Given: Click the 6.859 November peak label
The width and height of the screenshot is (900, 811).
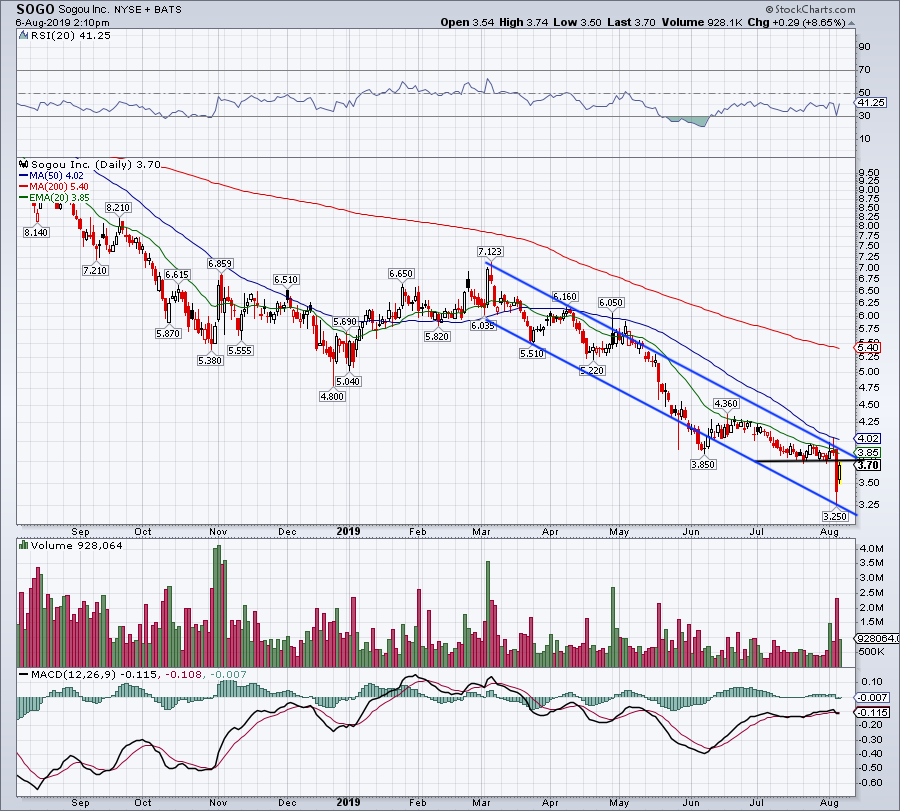Looking at the screenshot, I should pos(220,264).
